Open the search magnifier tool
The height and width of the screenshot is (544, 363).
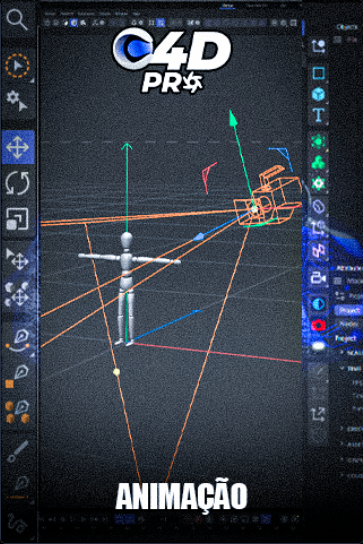[17, 19]
